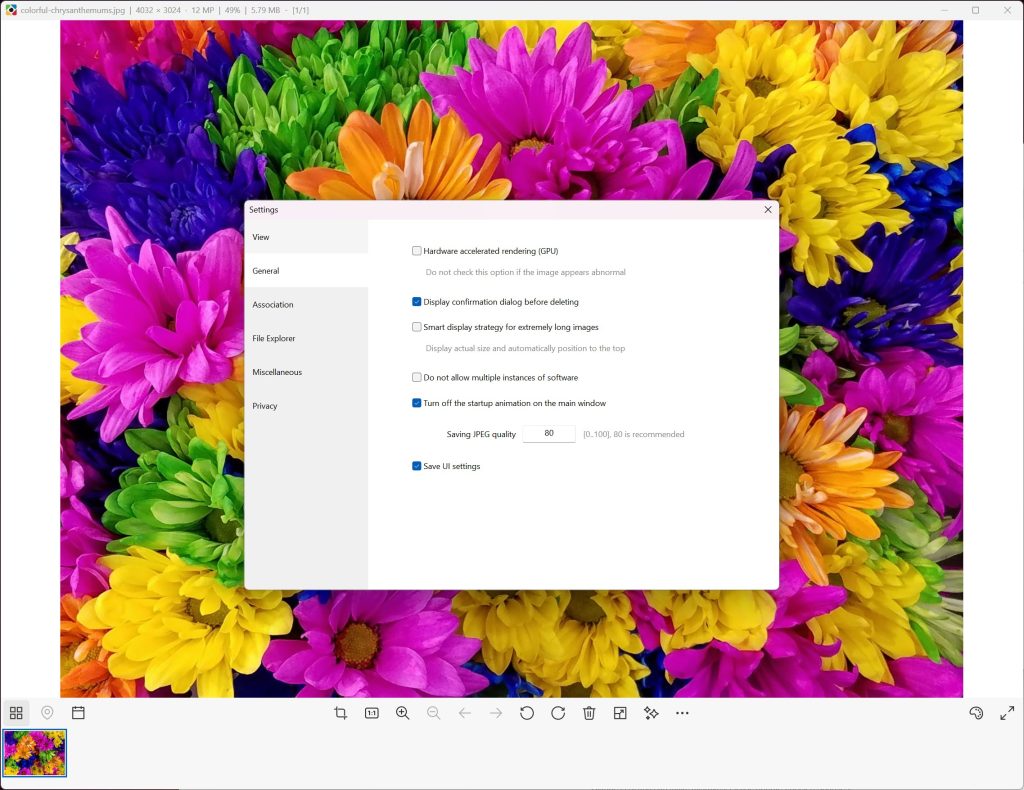The image size is (1024, 790).
Task: Maximize the image viewer window
Action: [976, 10]
